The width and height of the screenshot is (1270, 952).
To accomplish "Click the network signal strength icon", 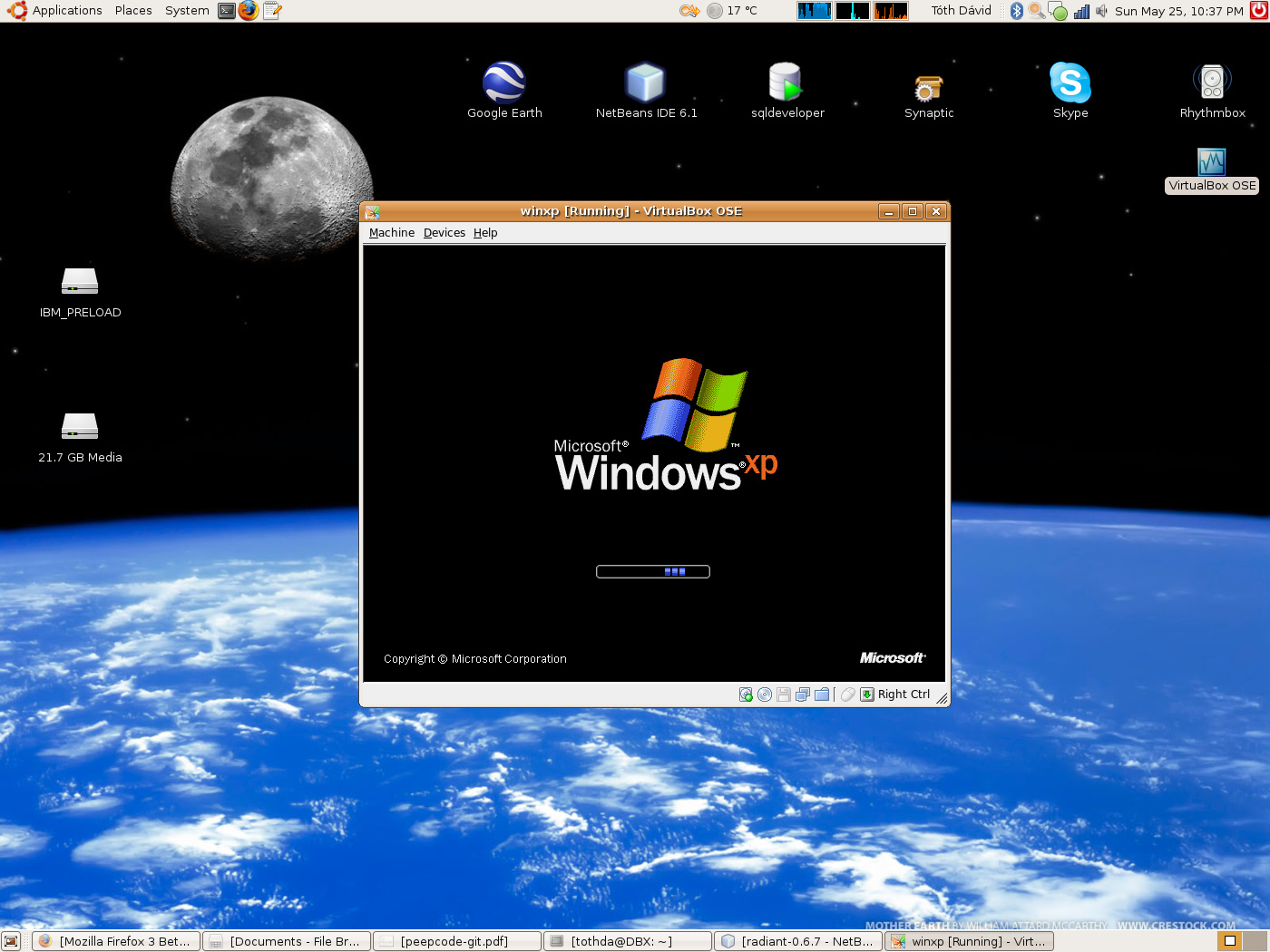I will point(1081,11).
